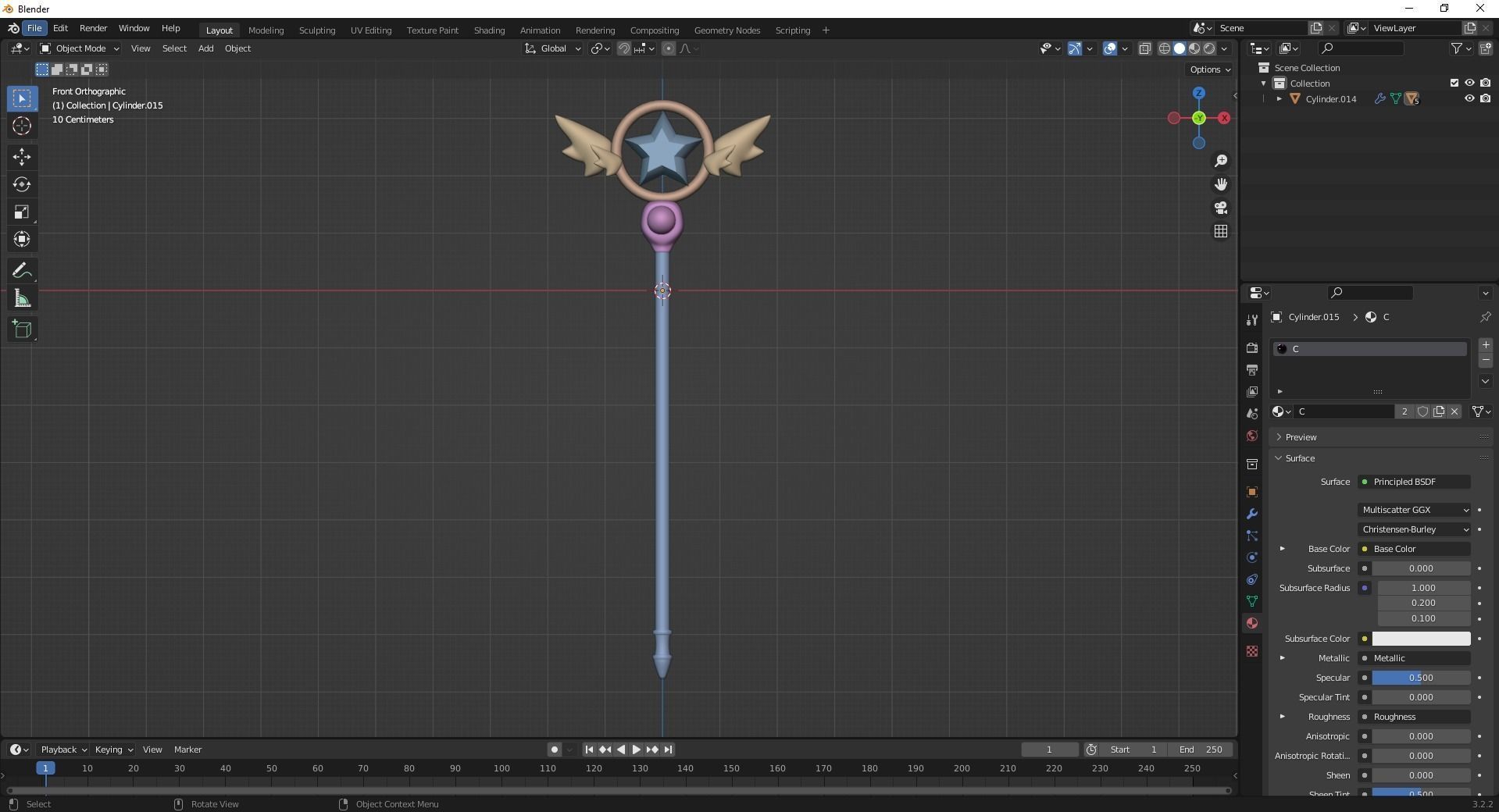Screen dimensions: 1499x812
Task: Open the Texture properties tab
Action: [x=1252, y=651]
